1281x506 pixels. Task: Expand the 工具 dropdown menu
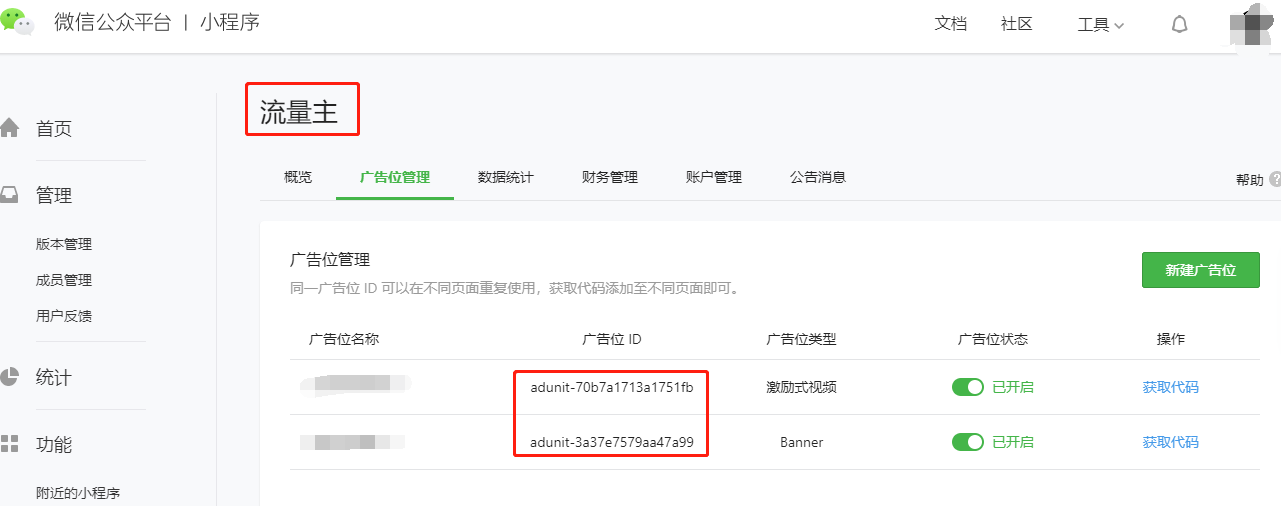point(1101,25)
